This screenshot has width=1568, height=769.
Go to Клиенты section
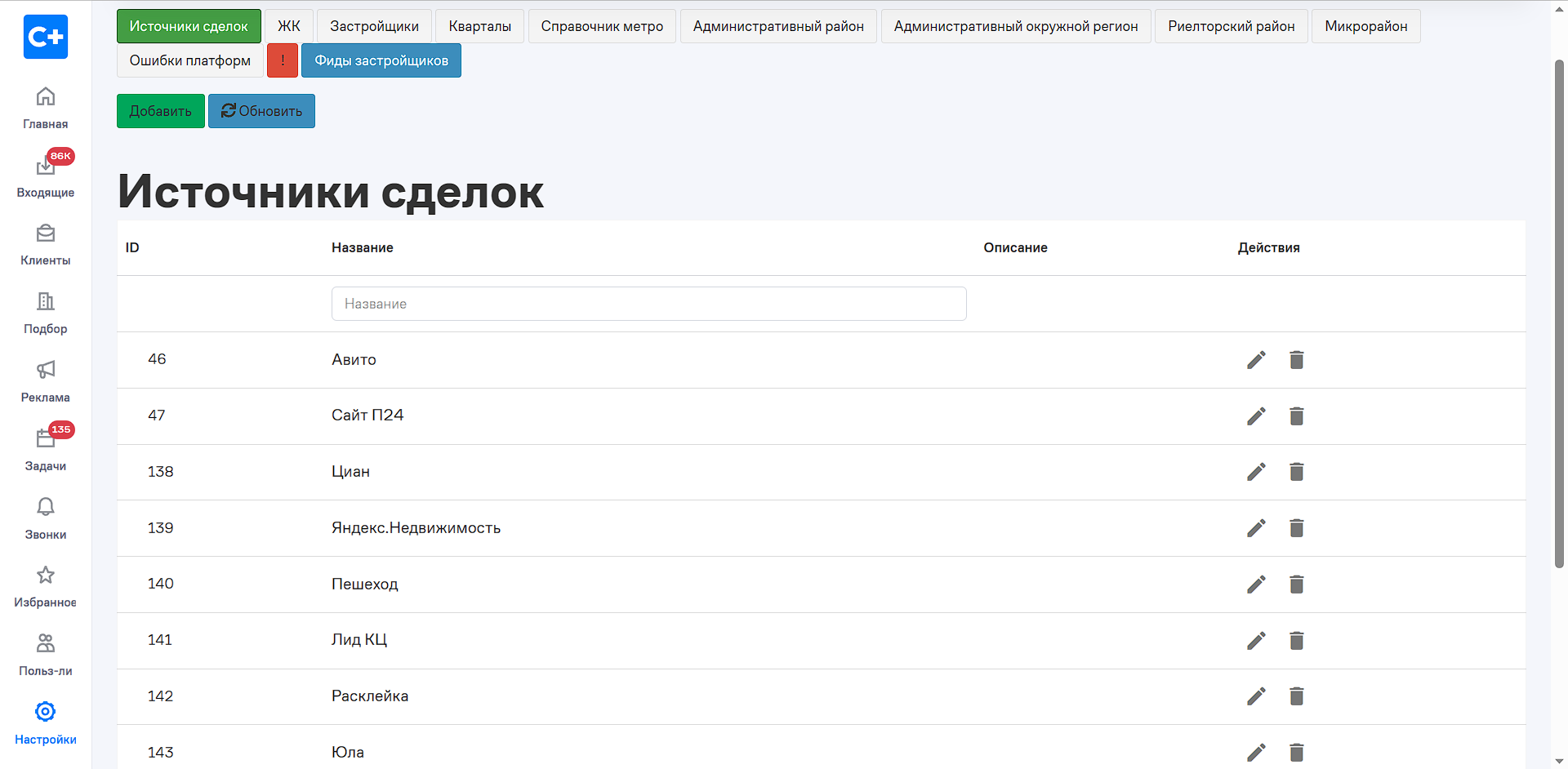pyautogui.click(x=46, y=245)
